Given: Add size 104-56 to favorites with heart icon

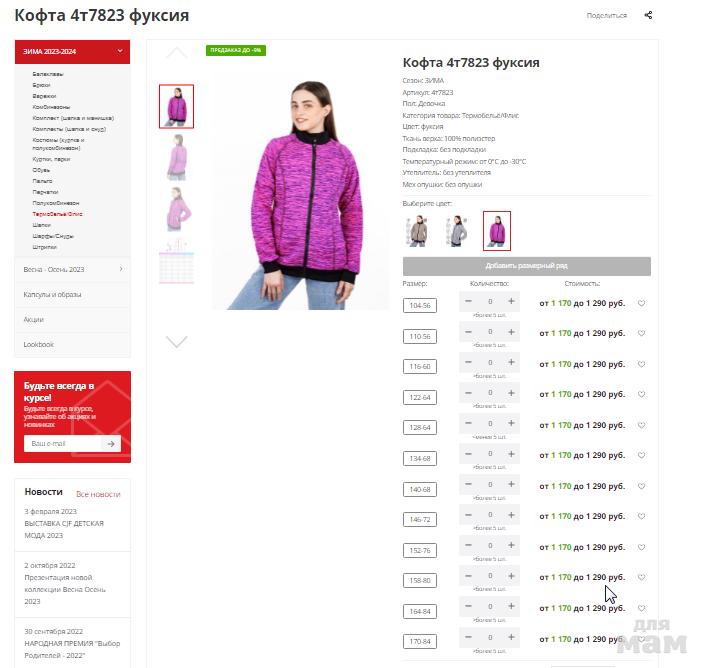Looking at the screenshot, I should click(x=641, y=303).
